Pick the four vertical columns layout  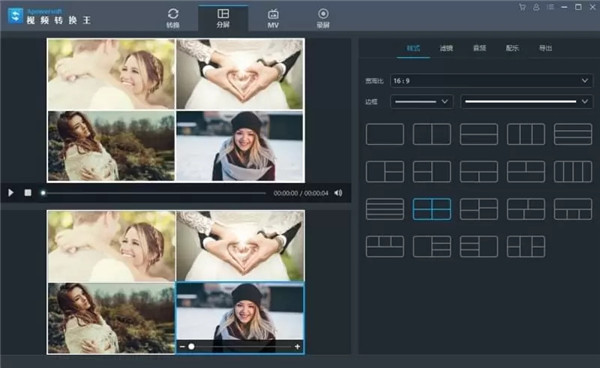573,171
